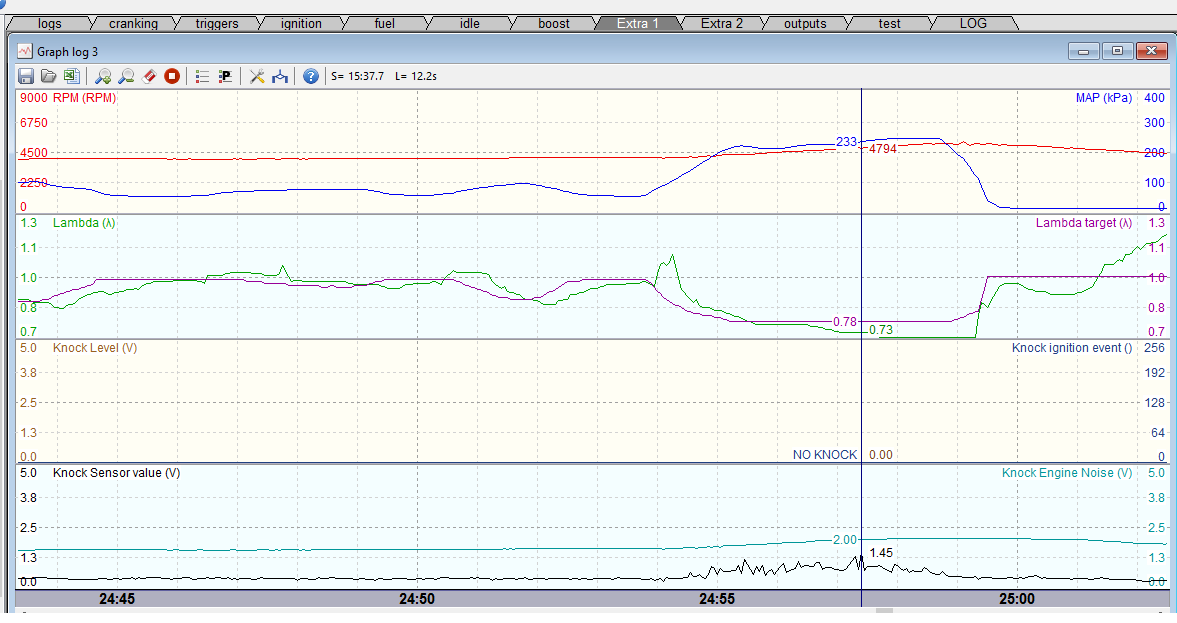Viewport: 1177px width, 623px height.
Task: Click the Knock Level (V) channel label
Action: point(94,348)
